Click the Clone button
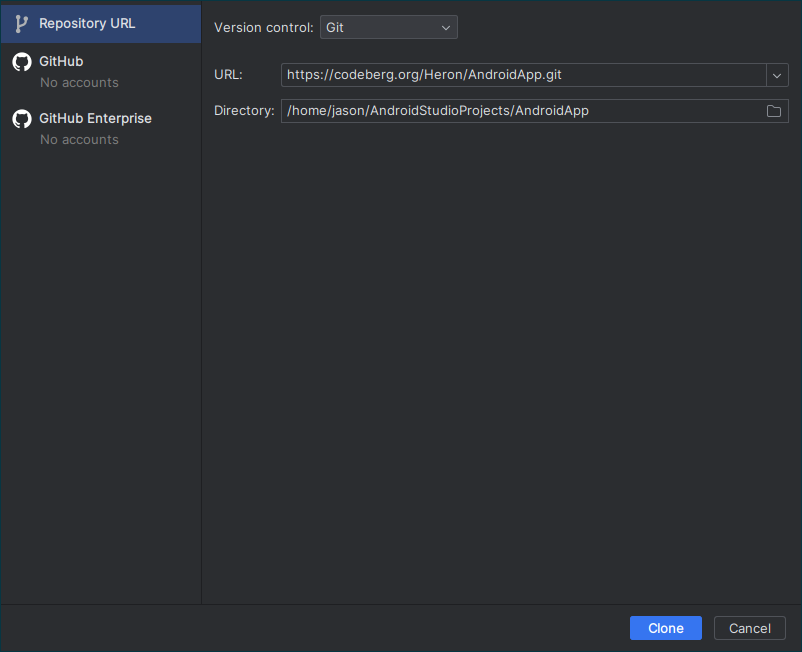 (x=665, y=628)
